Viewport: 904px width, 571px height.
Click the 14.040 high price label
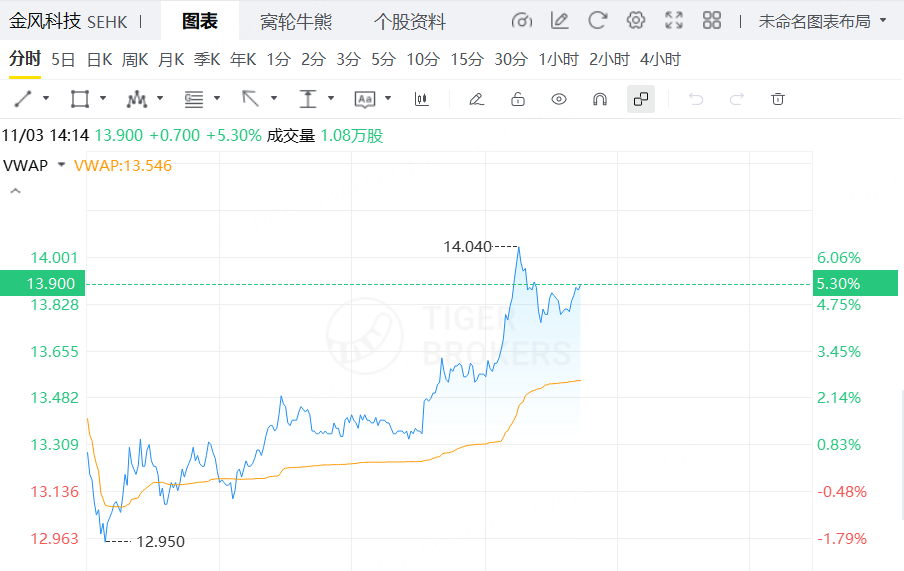click(468, 247)
